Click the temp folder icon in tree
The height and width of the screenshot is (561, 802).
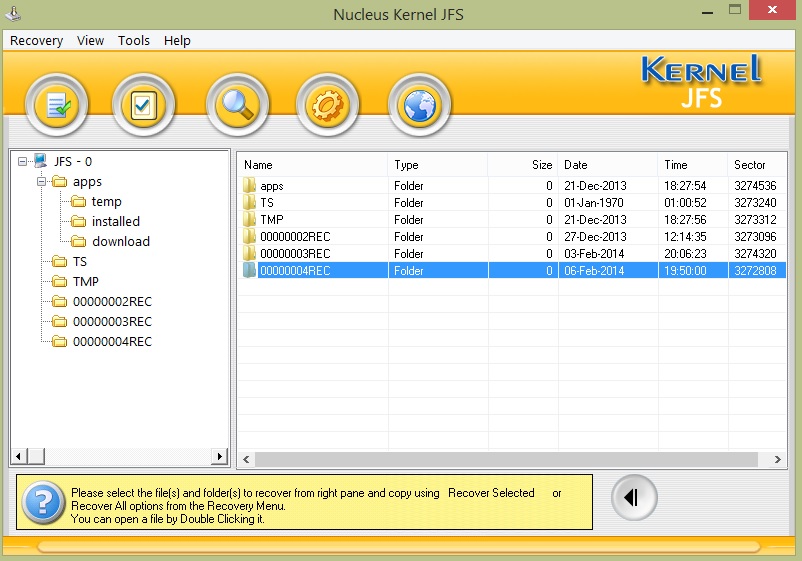78,201
